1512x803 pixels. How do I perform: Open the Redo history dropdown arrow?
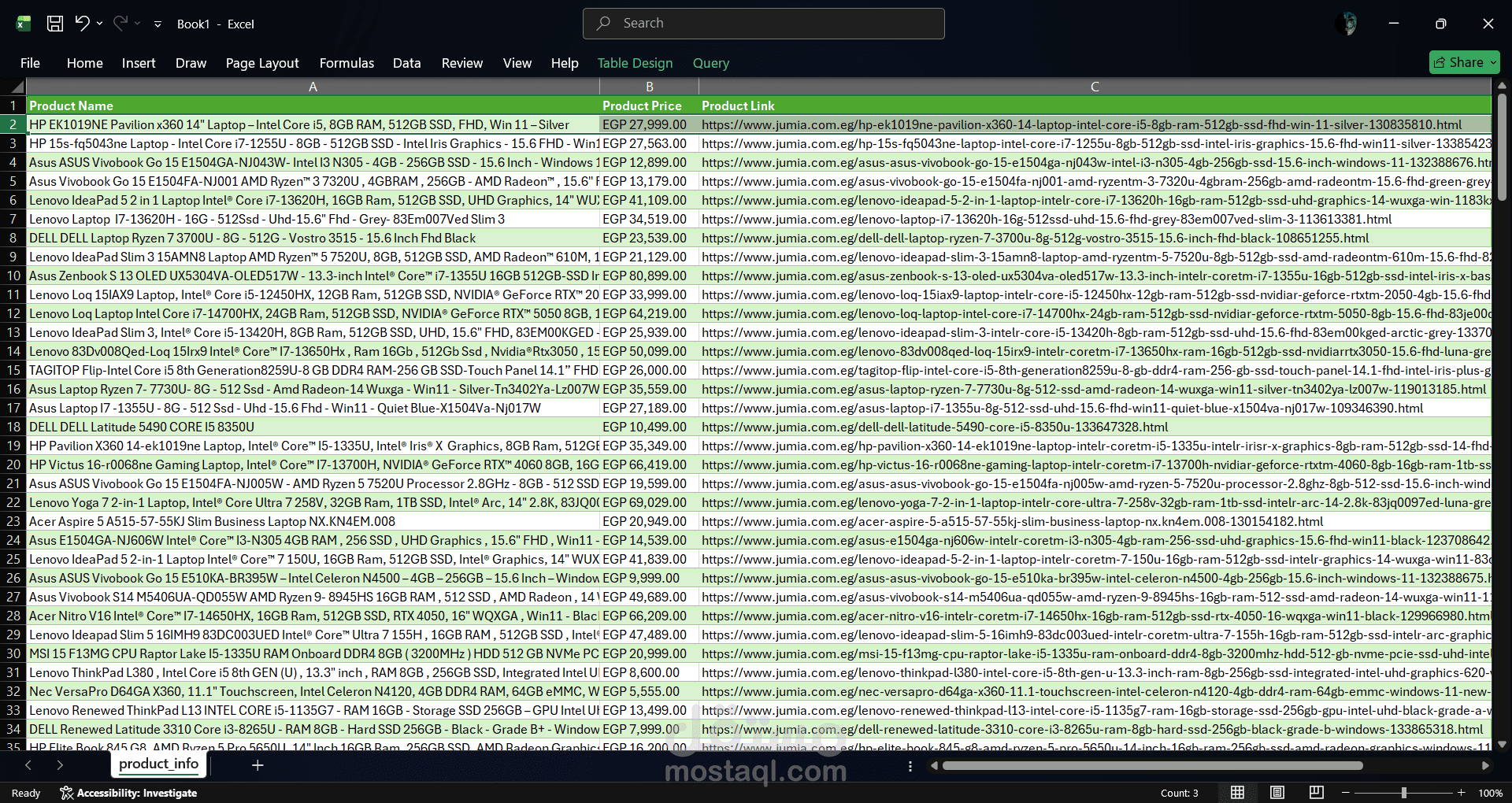click(x=137, y=24)
